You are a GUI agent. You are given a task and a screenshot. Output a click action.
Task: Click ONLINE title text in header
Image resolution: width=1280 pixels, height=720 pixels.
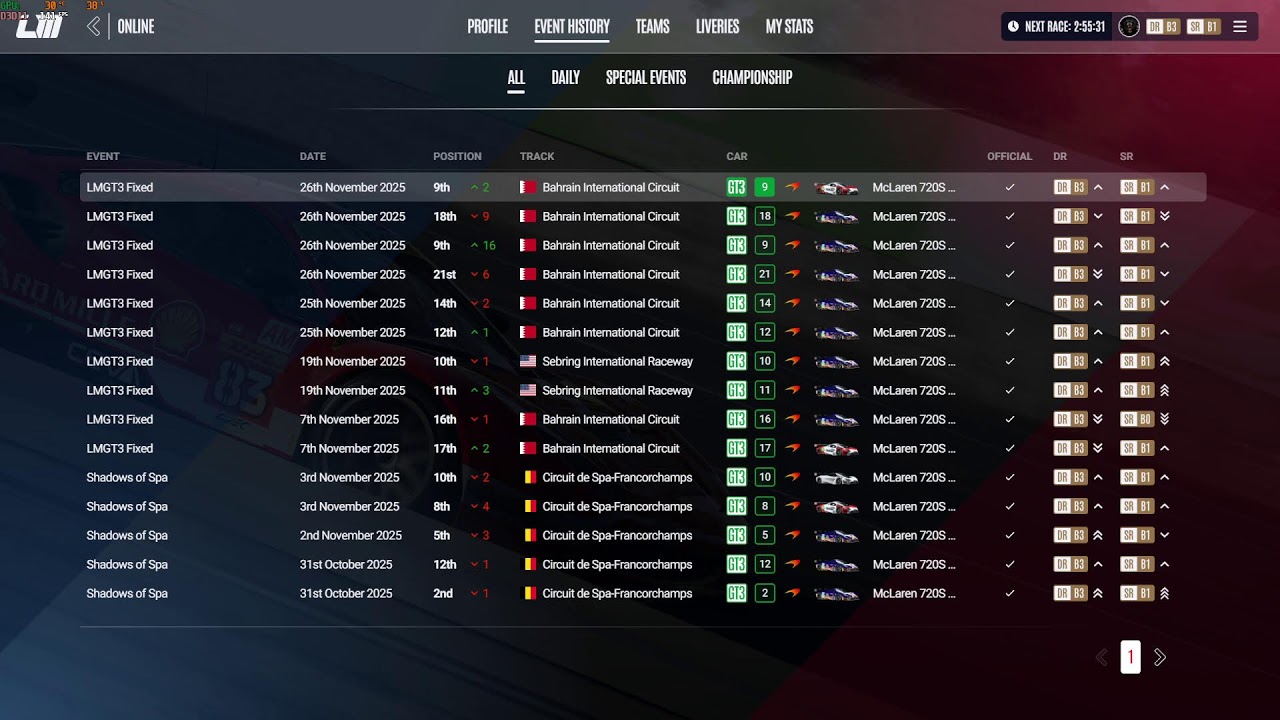click(x=136, y=27)
